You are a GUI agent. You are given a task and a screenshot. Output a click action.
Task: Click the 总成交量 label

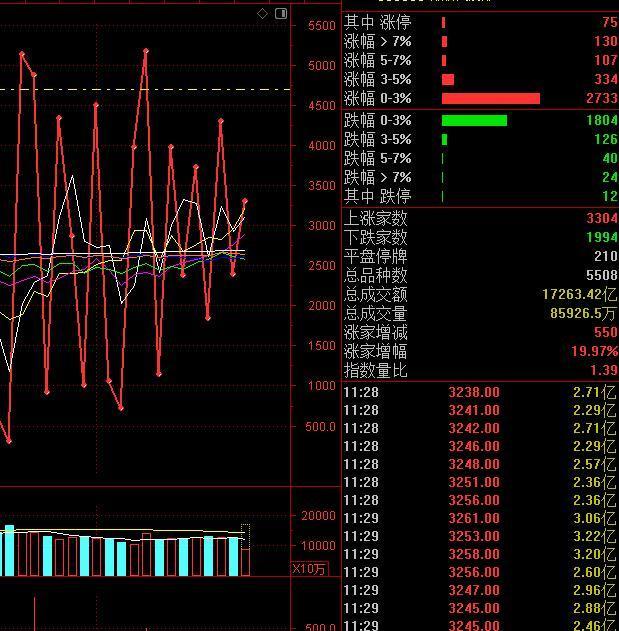click(x=376, y=313)
